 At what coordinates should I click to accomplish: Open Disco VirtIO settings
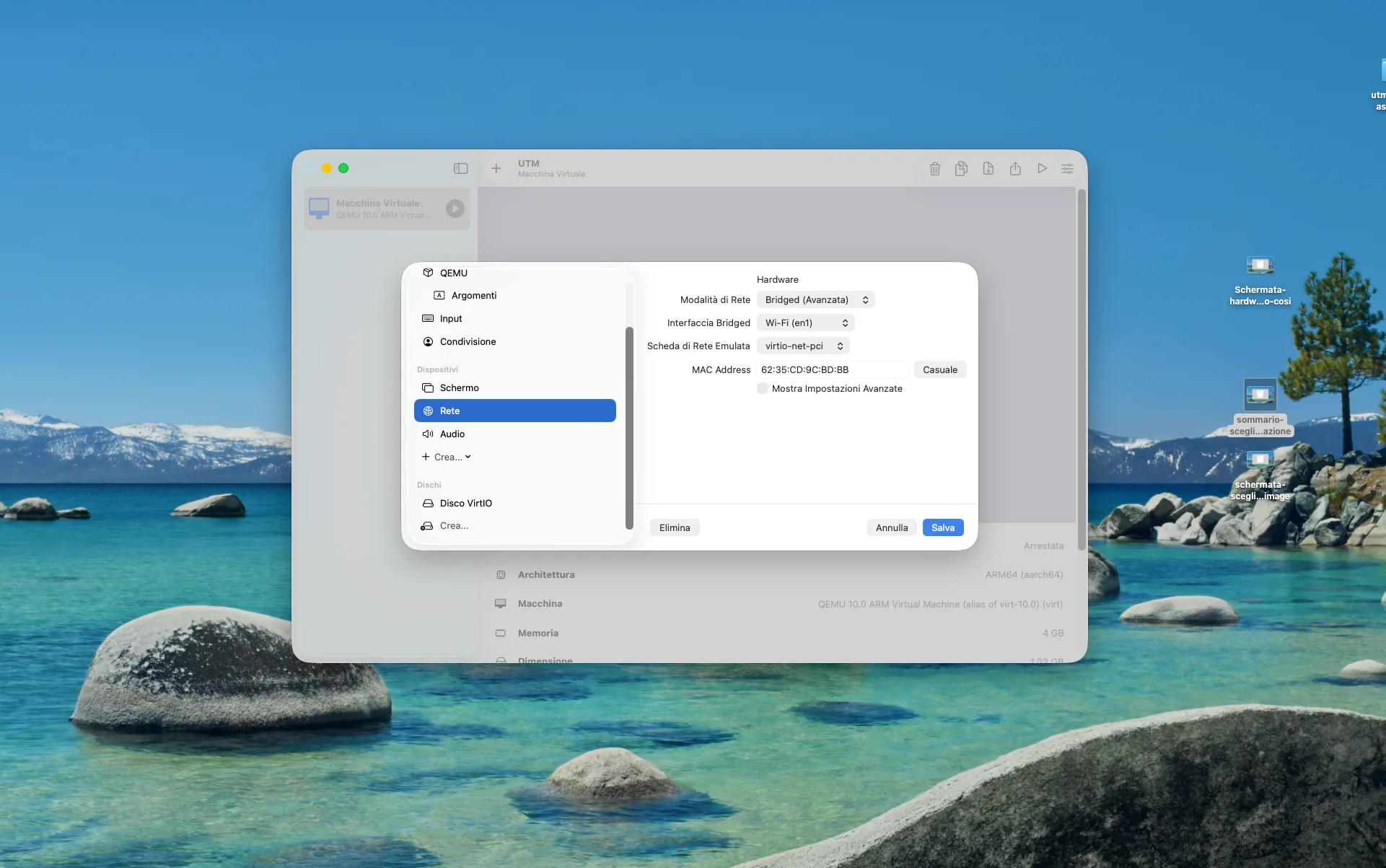(465, 504)
